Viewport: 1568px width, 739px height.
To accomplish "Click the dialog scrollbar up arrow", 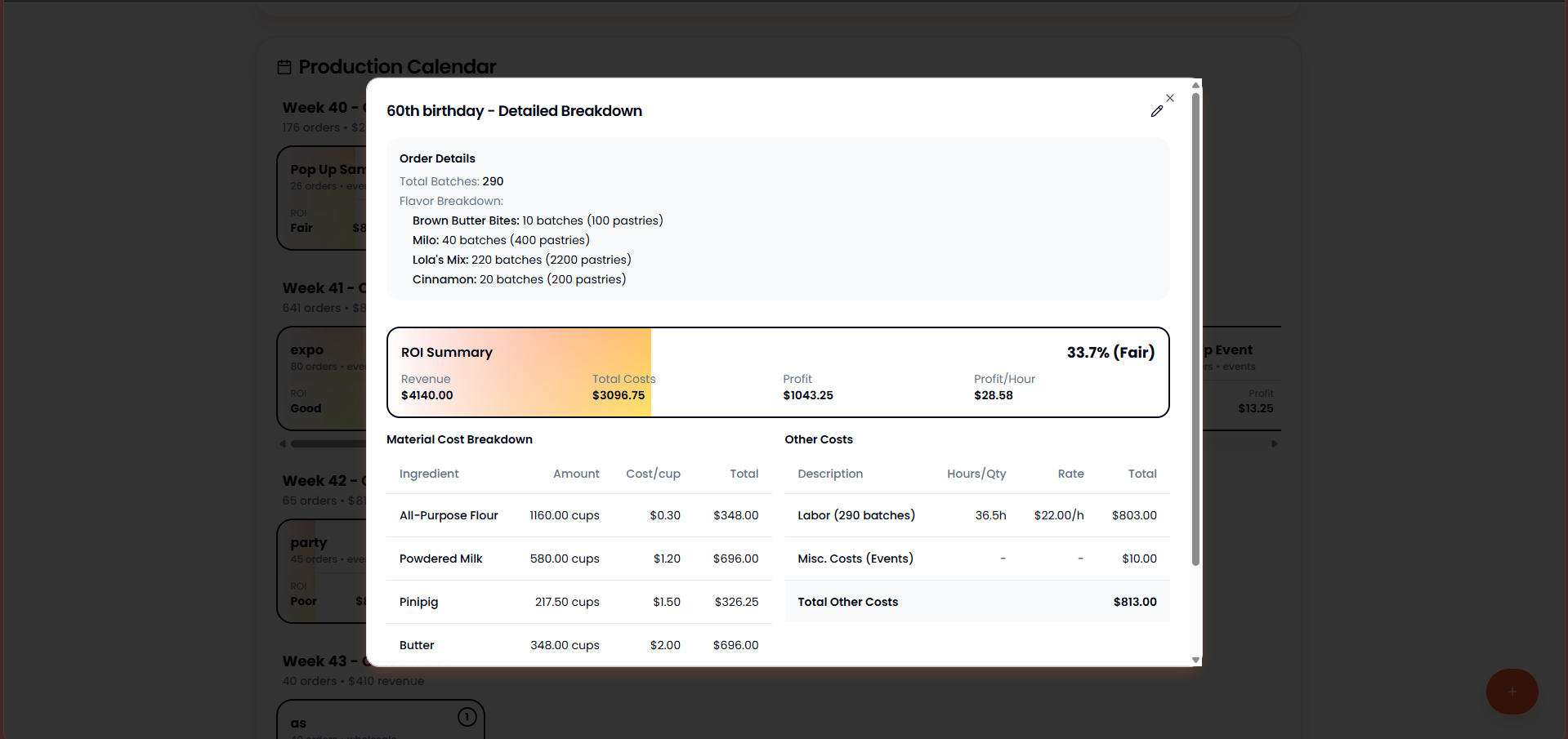I will tap(1195, 85).
